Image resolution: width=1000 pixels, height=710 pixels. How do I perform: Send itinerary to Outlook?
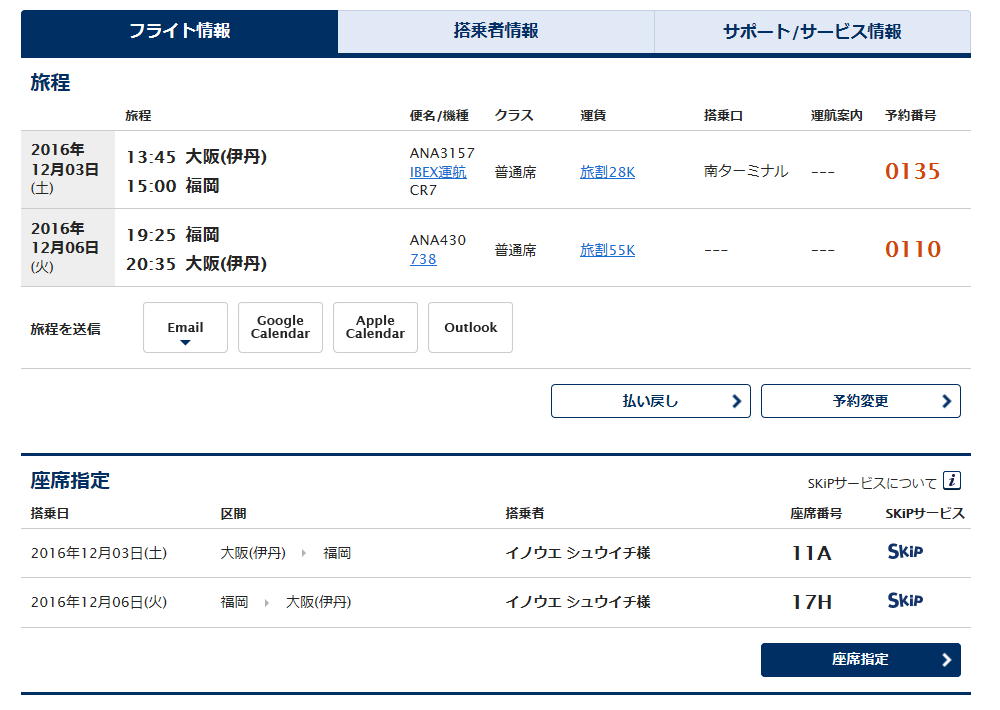470,328
